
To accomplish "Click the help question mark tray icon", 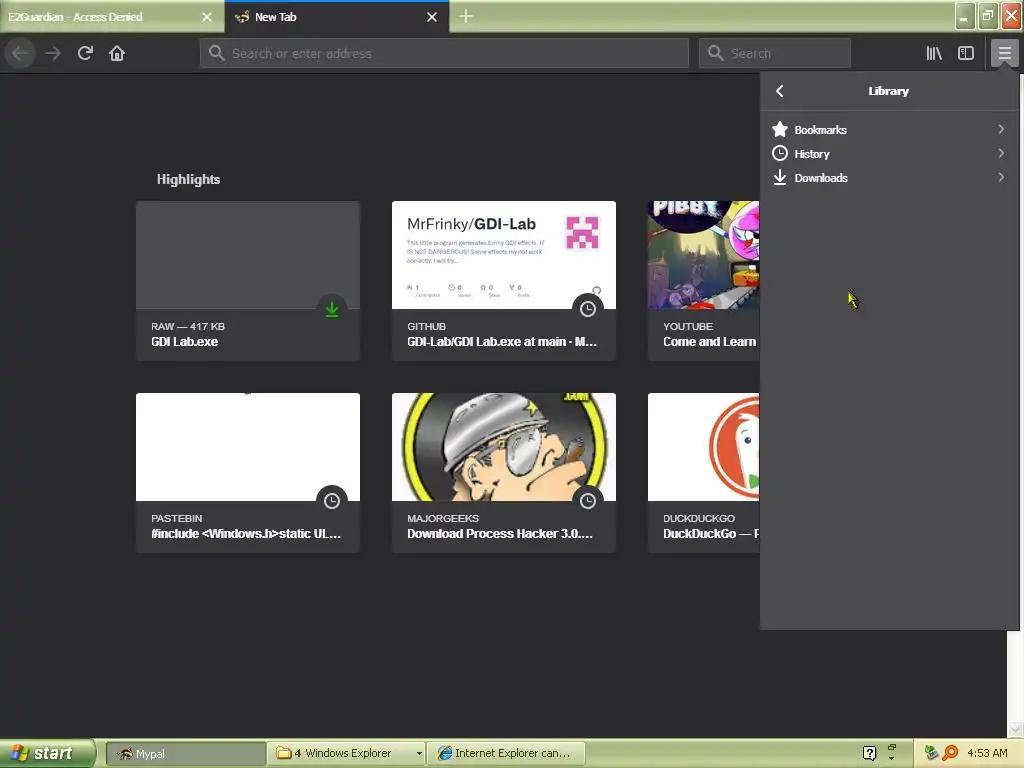I will [869, 753].
